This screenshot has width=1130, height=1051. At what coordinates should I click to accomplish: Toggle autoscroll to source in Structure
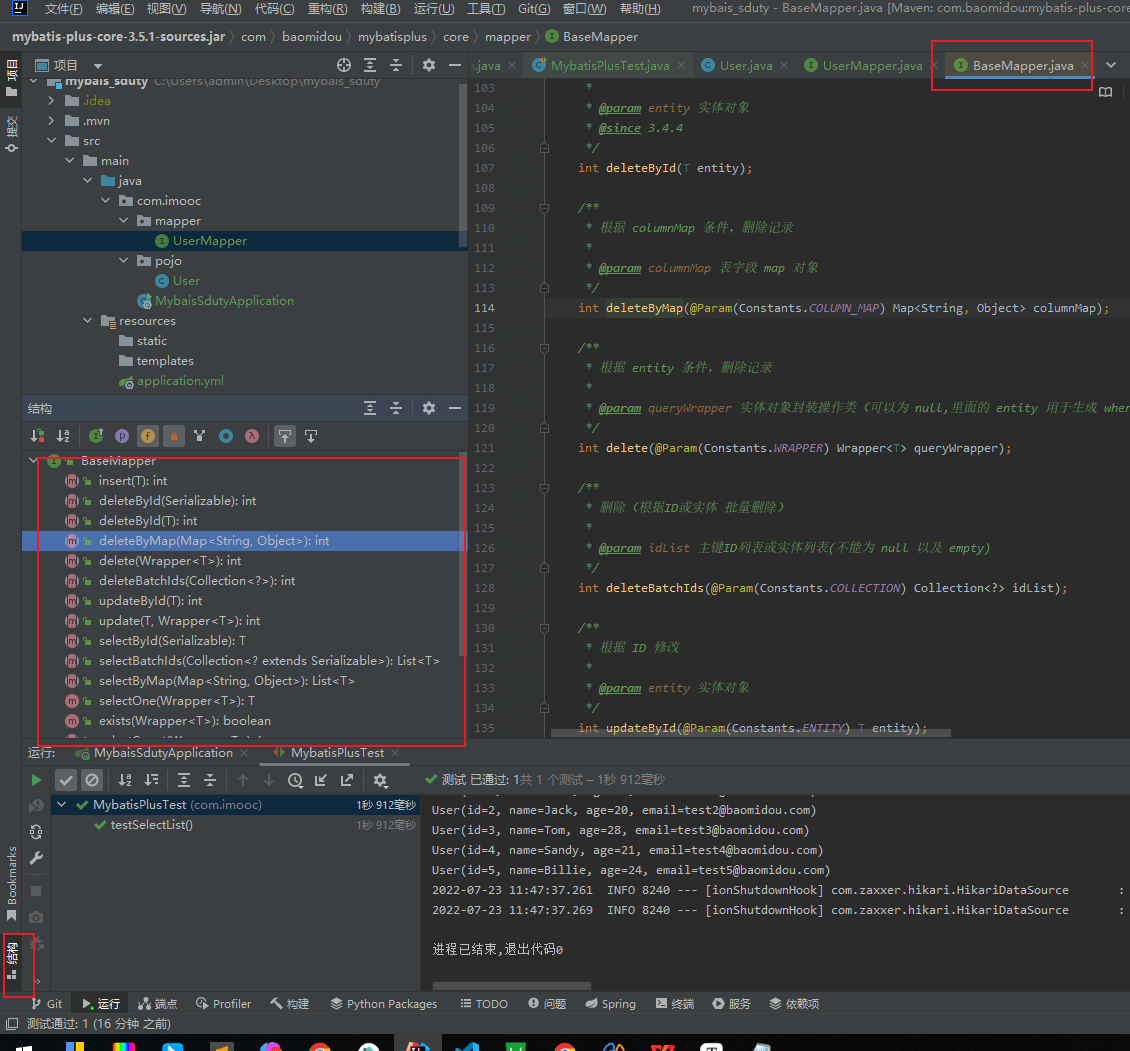(x=285, y=435)
